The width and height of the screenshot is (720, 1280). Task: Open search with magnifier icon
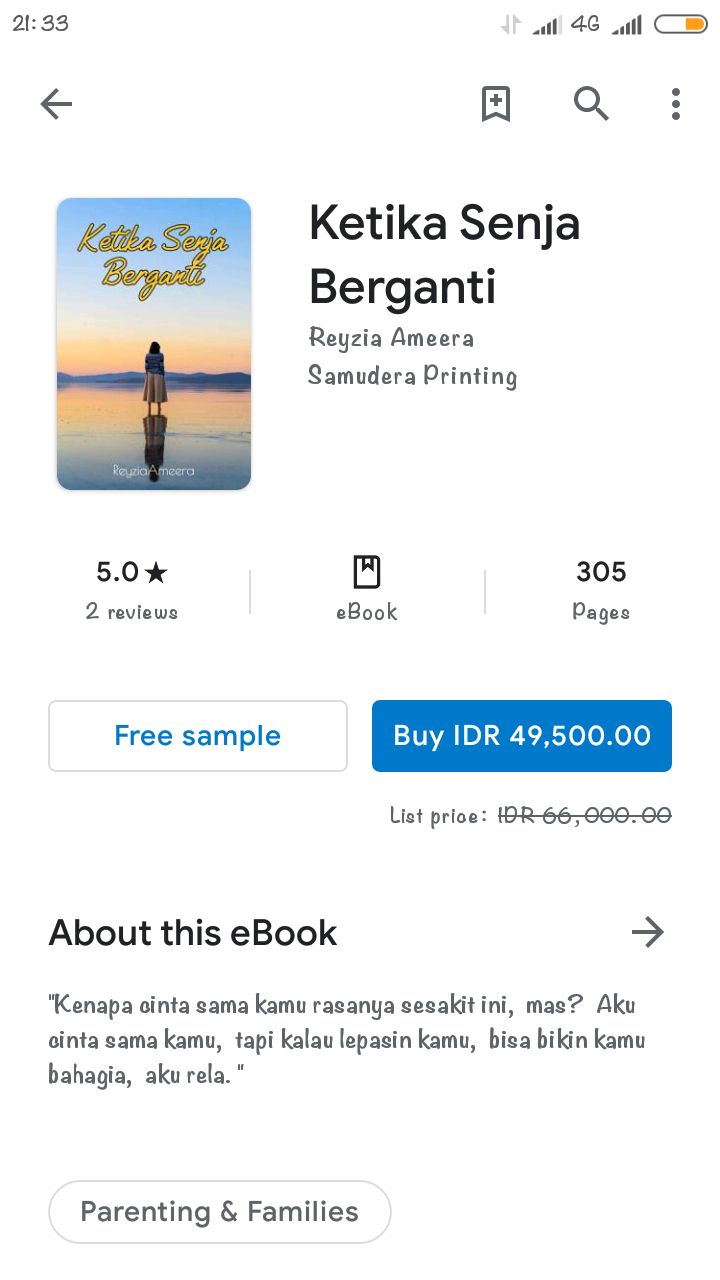point(591,104)
